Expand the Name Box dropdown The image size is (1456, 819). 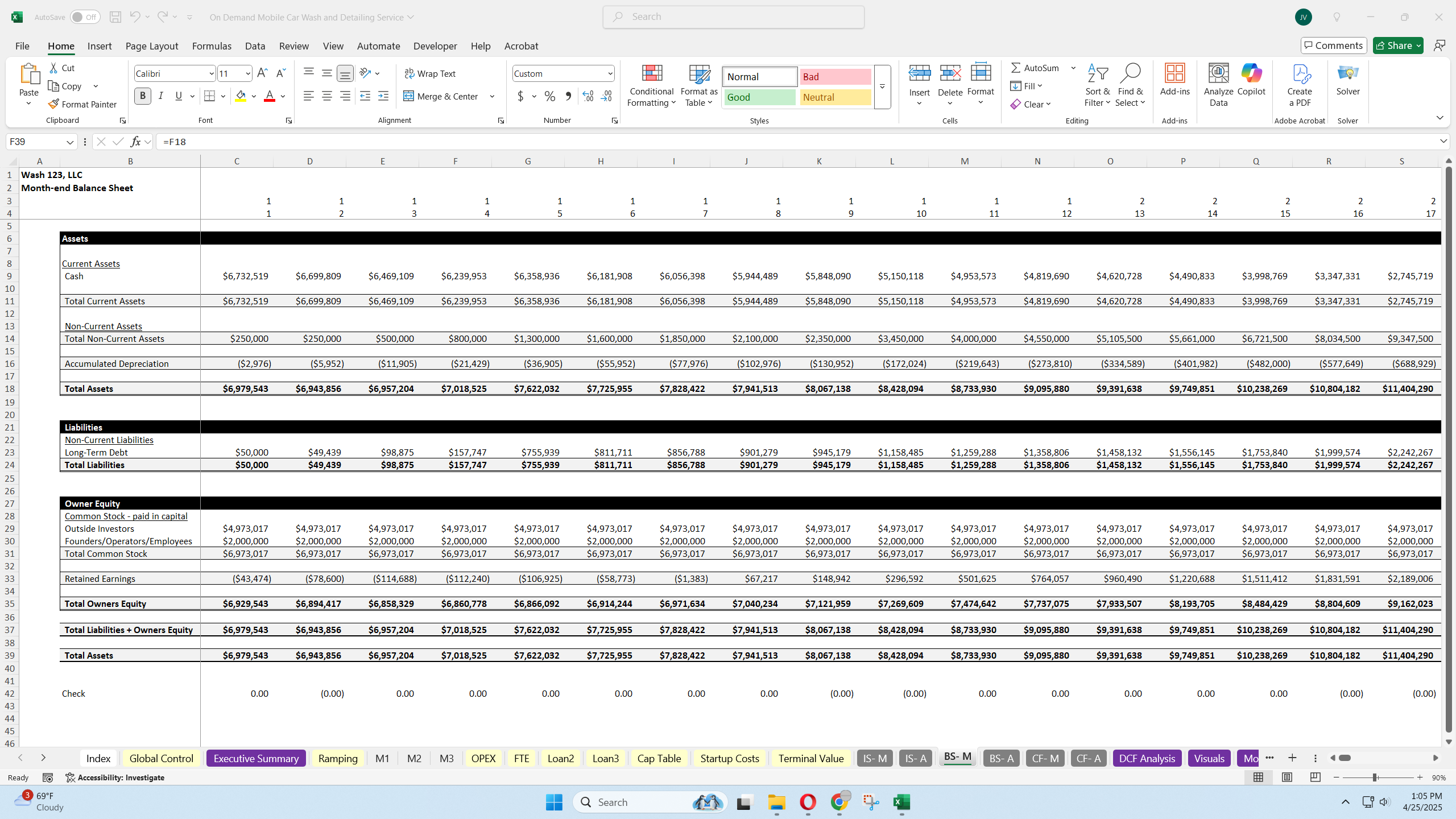tap(69, 142)
